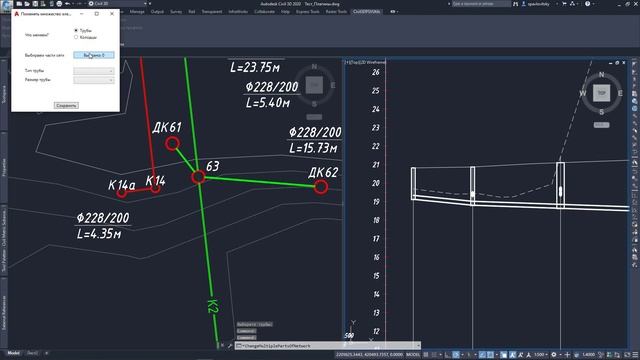Click the plus annotation scale icon in status bar
Image resolution: width=640 pixels, height=360 pixels.
coord(567,355)
